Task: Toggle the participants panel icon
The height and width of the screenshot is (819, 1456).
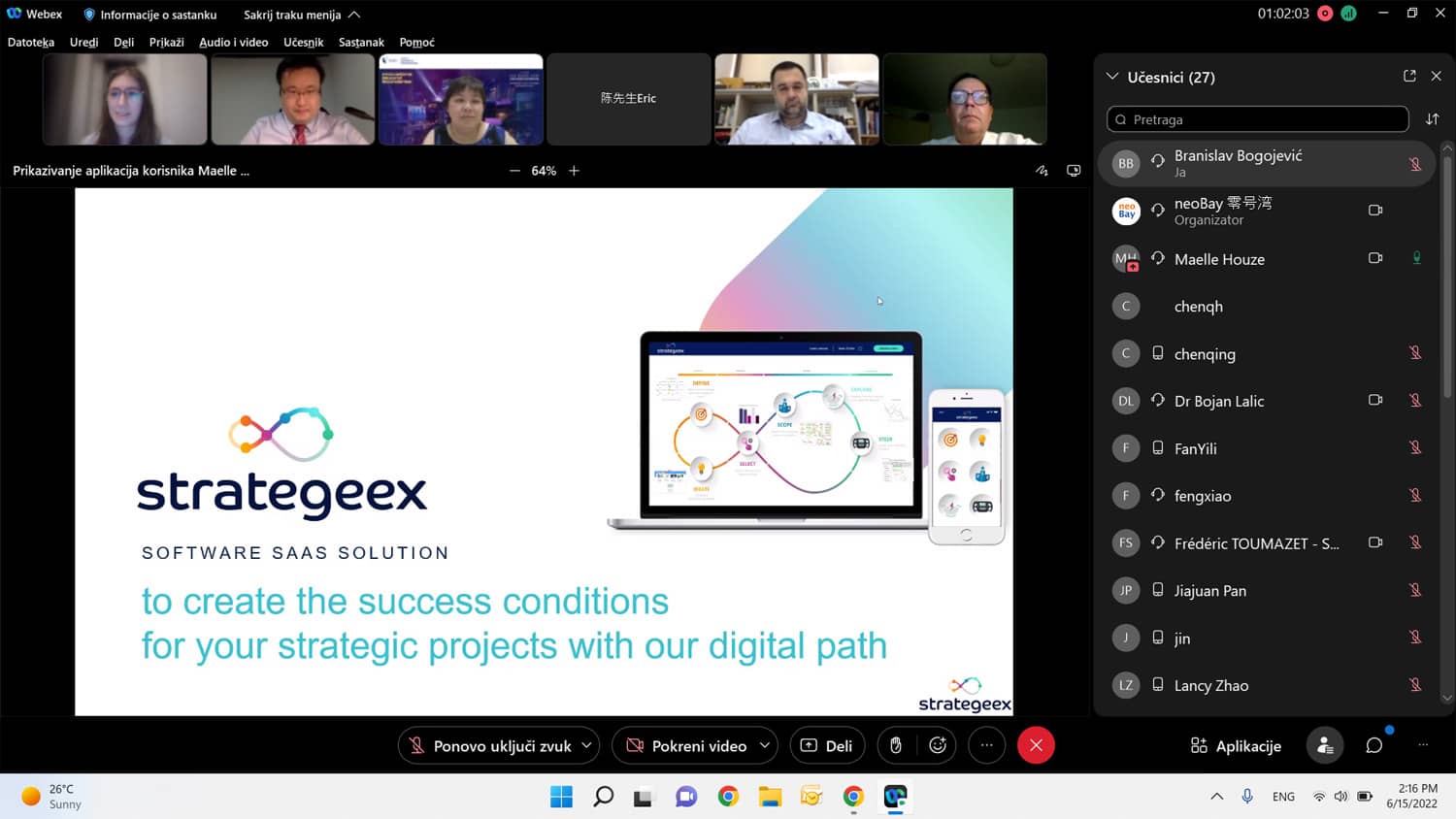Action: tap(1325, 745)
